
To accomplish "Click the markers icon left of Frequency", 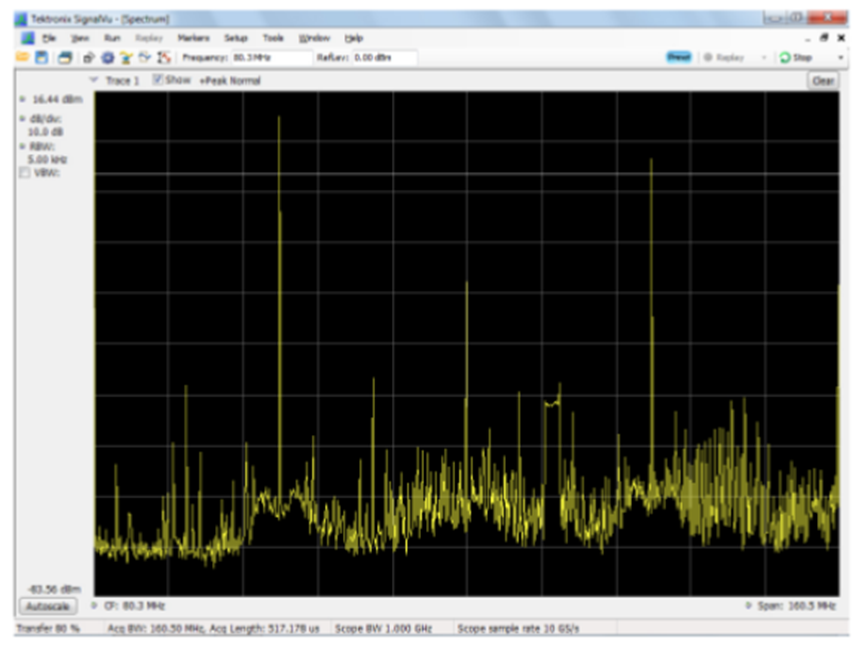I will (x=164, y=58).
